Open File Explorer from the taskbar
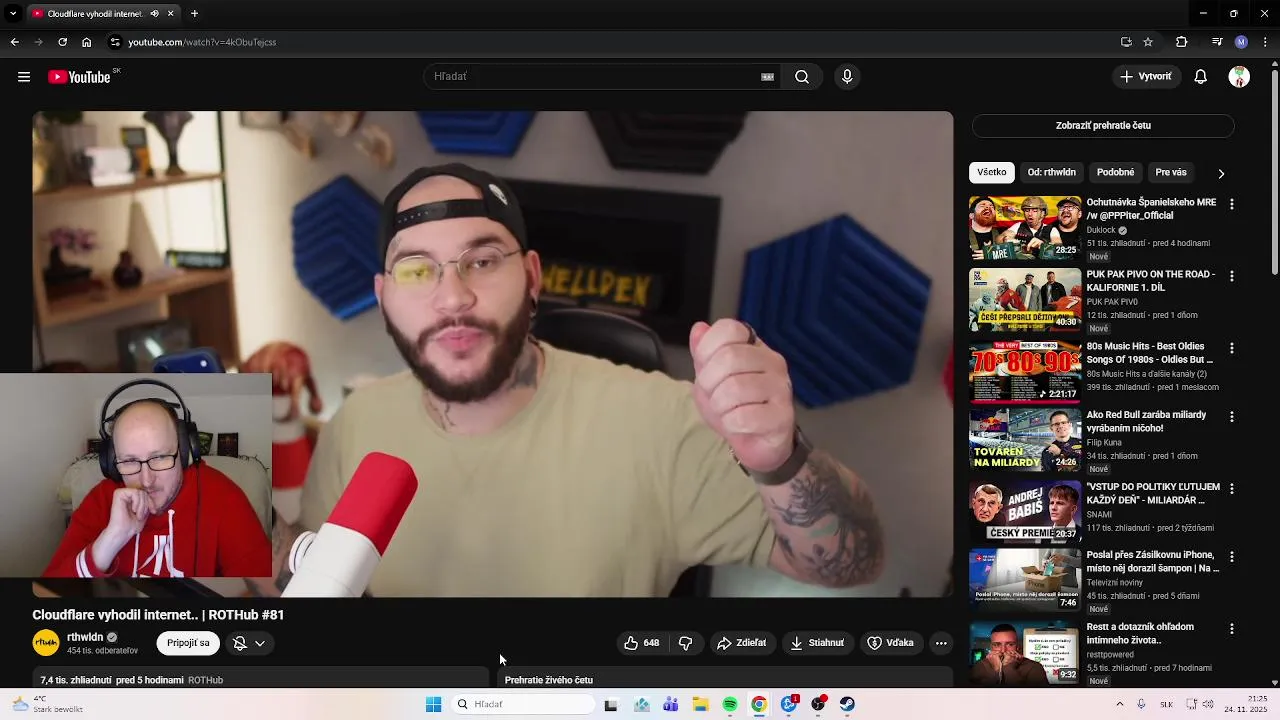 pos(701,704)
